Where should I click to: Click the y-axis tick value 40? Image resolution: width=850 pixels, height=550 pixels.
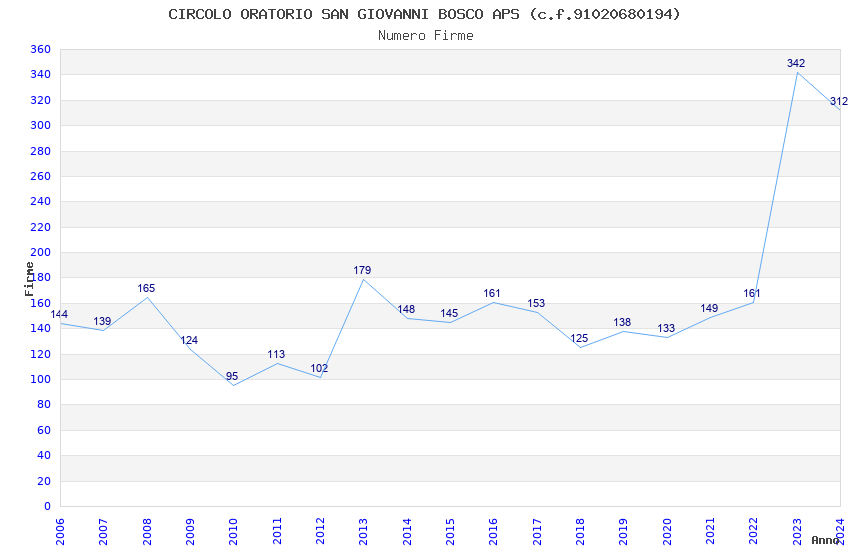point(44,456)
